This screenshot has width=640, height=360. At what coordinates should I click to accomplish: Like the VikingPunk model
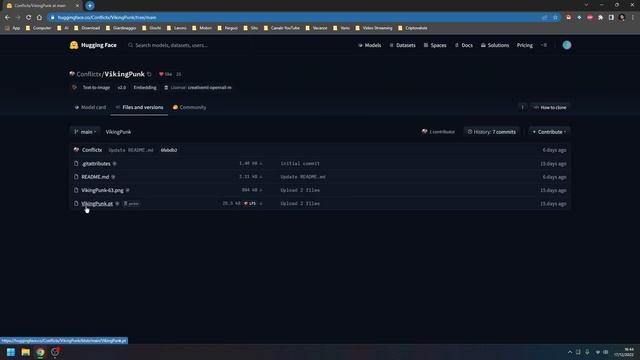tap(166, 74)
